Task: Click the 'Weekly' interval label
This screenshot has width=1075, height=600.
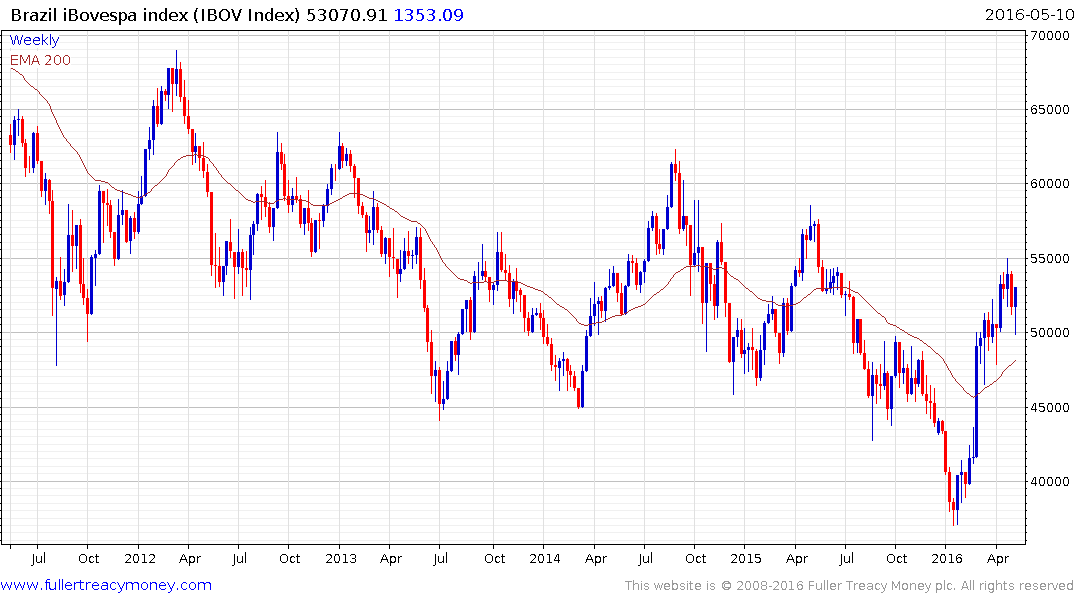Action: 34,40
